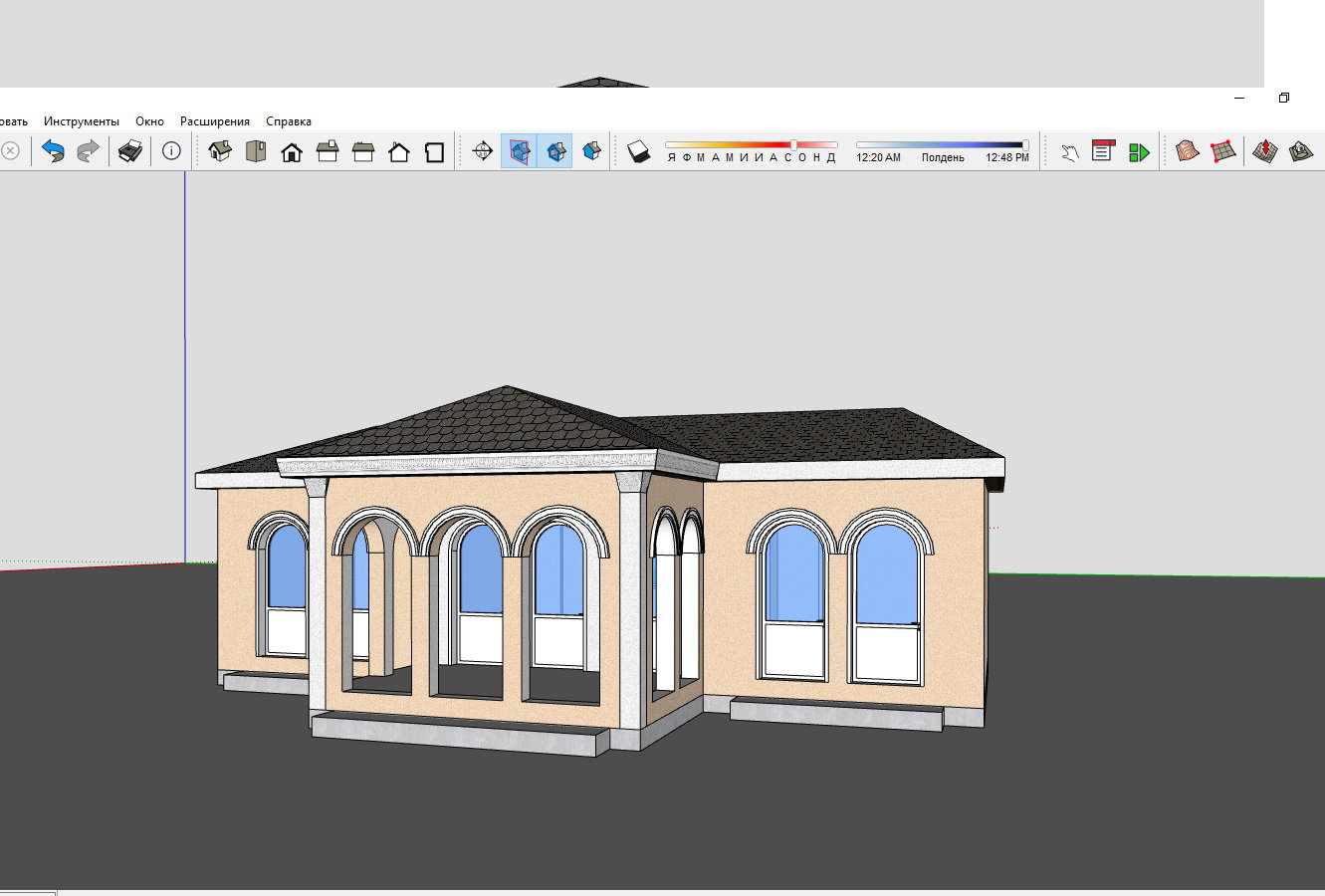This screenshot has height=896, width=1325.
Task: Click the Print icon
Action: coord(130,151)
